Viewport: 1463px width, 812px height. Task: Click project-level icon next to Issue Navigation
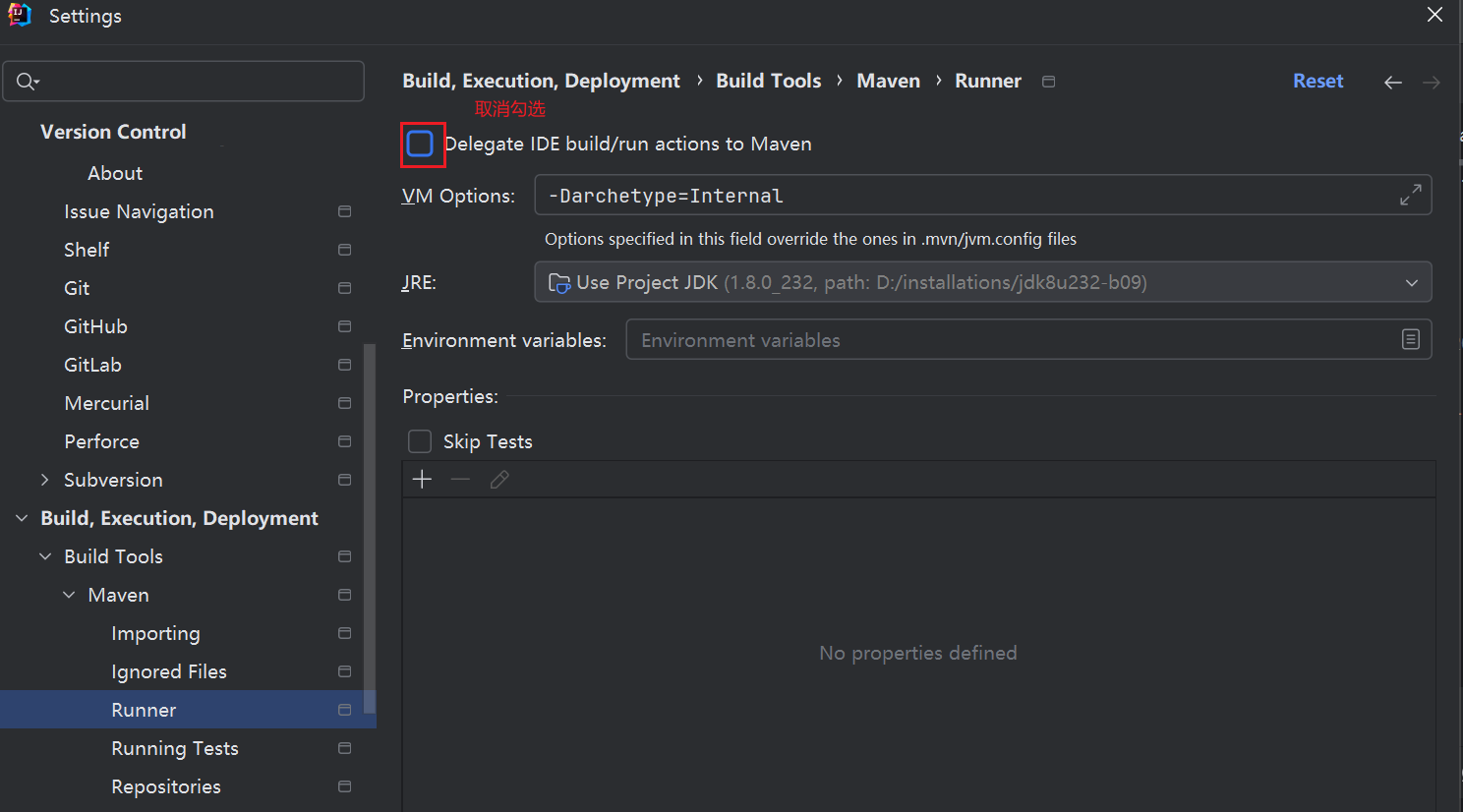tap(345, 211)
